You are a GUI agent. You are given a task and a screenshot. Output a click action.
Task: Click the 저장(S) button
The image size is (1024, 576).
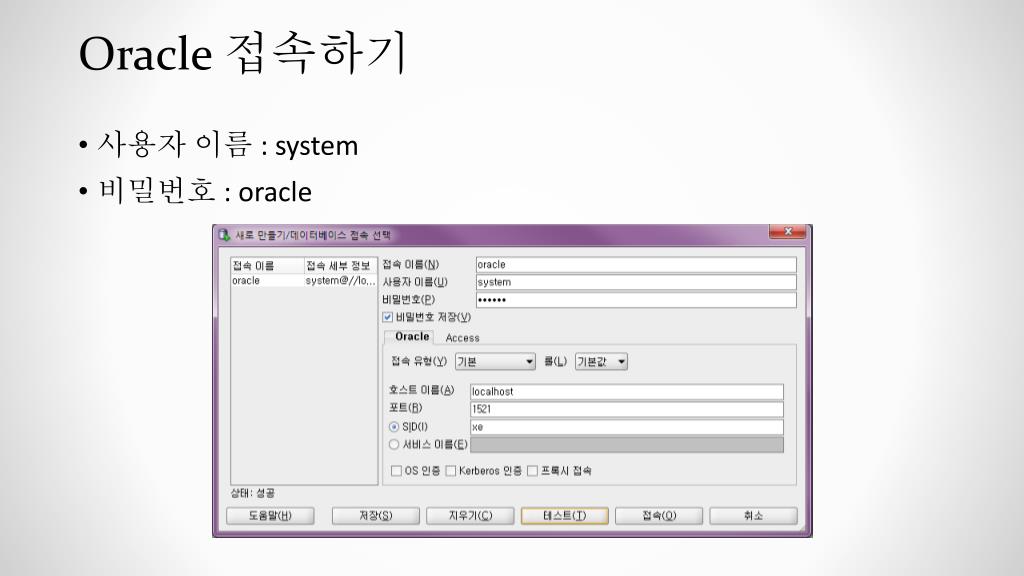[376, 516]
